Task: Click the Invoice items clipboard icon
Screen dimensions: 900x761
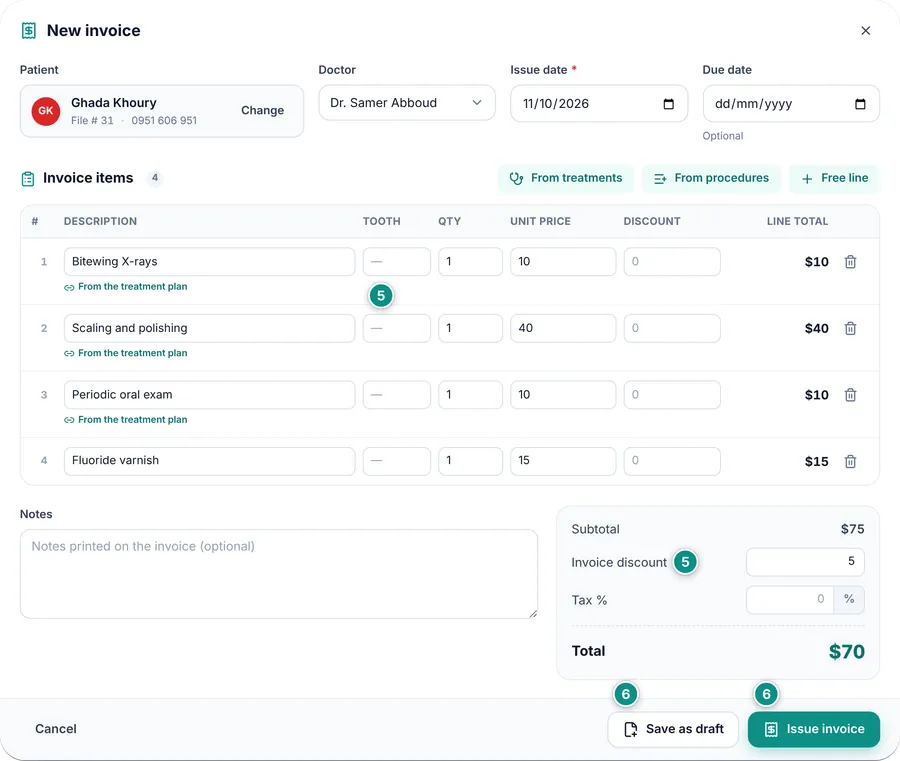Action: click(x=28, y=179)
